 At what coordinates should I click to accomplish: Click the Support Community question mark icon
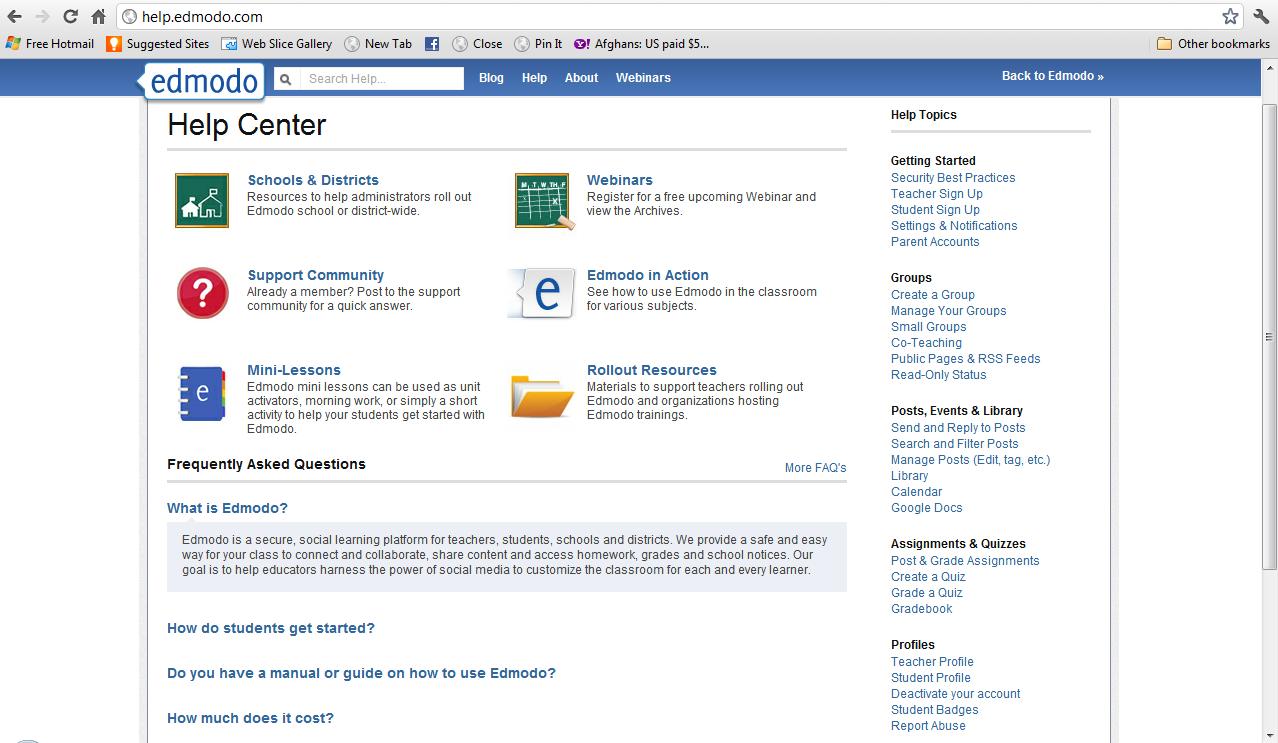click(x=203, y=292)
